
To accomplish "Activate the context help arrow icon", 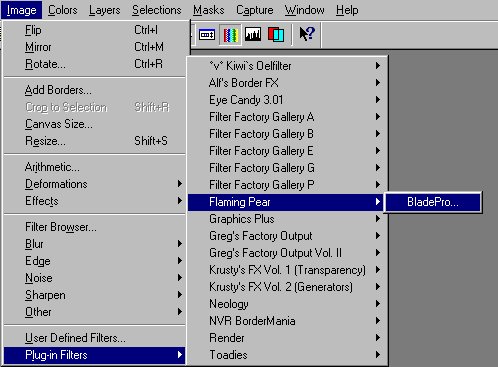I will [x=307, y=34].
